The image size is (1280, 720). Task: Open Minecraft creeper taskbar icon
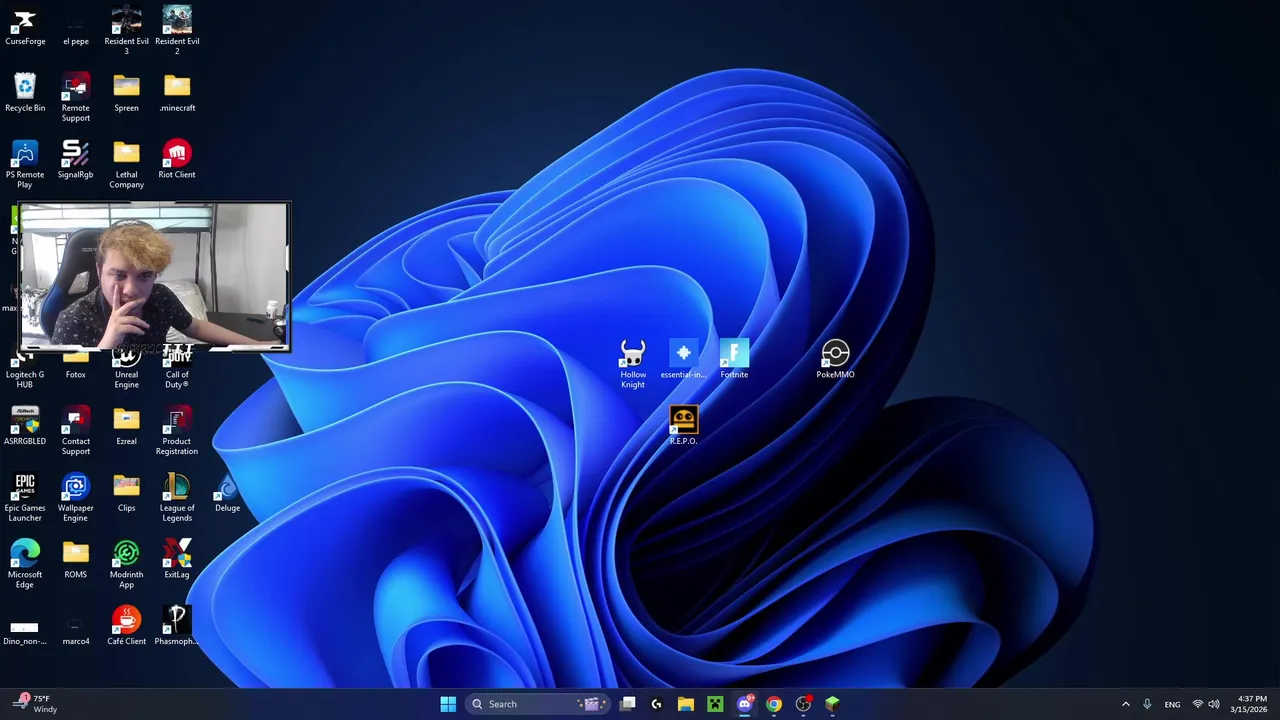tap(715, 704)
